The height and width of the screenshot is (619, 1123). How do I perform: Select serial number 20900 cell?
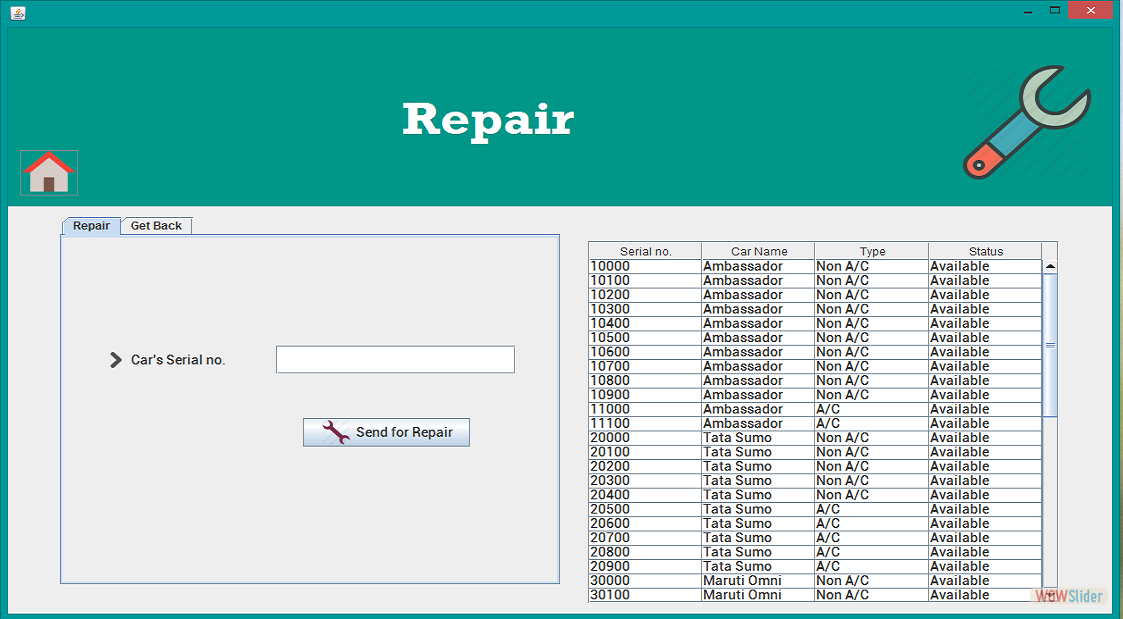645,567
